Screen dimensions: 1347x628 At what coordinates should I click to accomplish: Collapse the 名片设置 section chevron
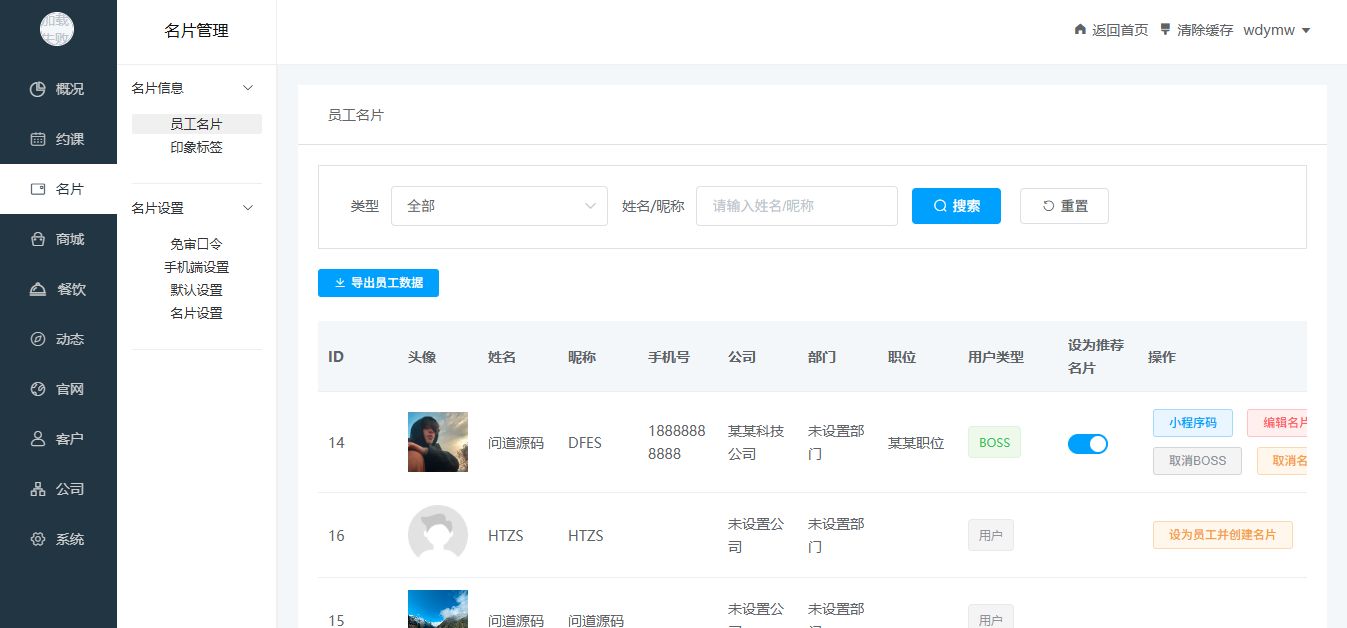[248, 208]
